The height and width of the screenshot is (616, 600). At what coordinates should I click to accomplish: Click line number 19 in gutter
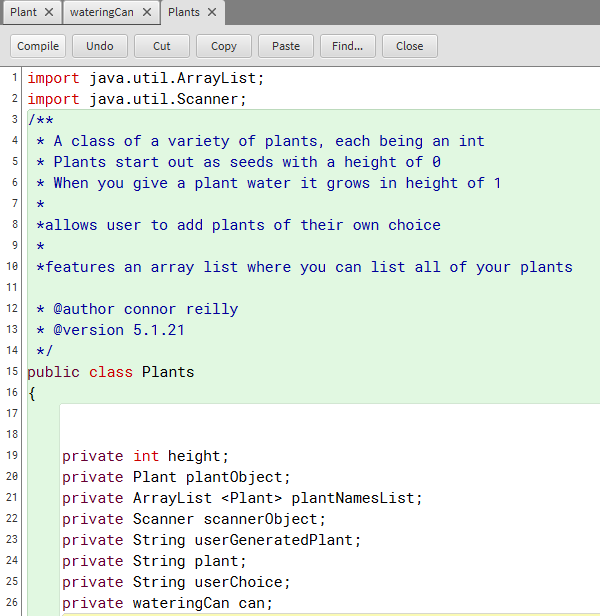pos(12,455)
